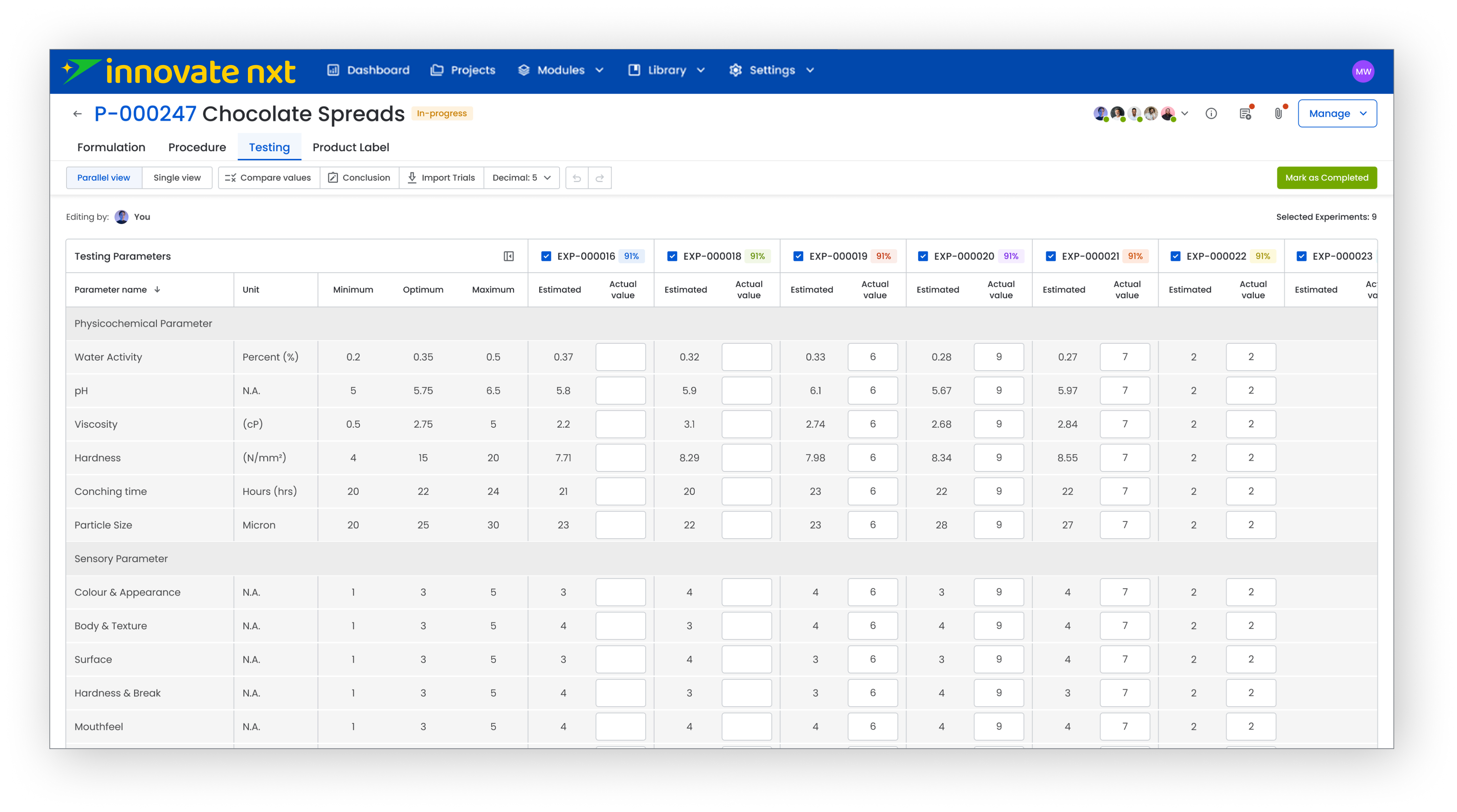Open the Manage dropdown
Viewport: 1457px width, 812px height.
(1337, 113)
